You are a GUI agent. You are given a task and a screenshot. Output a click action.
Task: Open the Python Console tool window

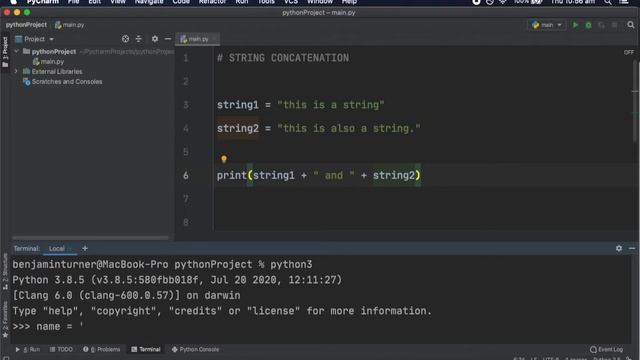point(196,349)
